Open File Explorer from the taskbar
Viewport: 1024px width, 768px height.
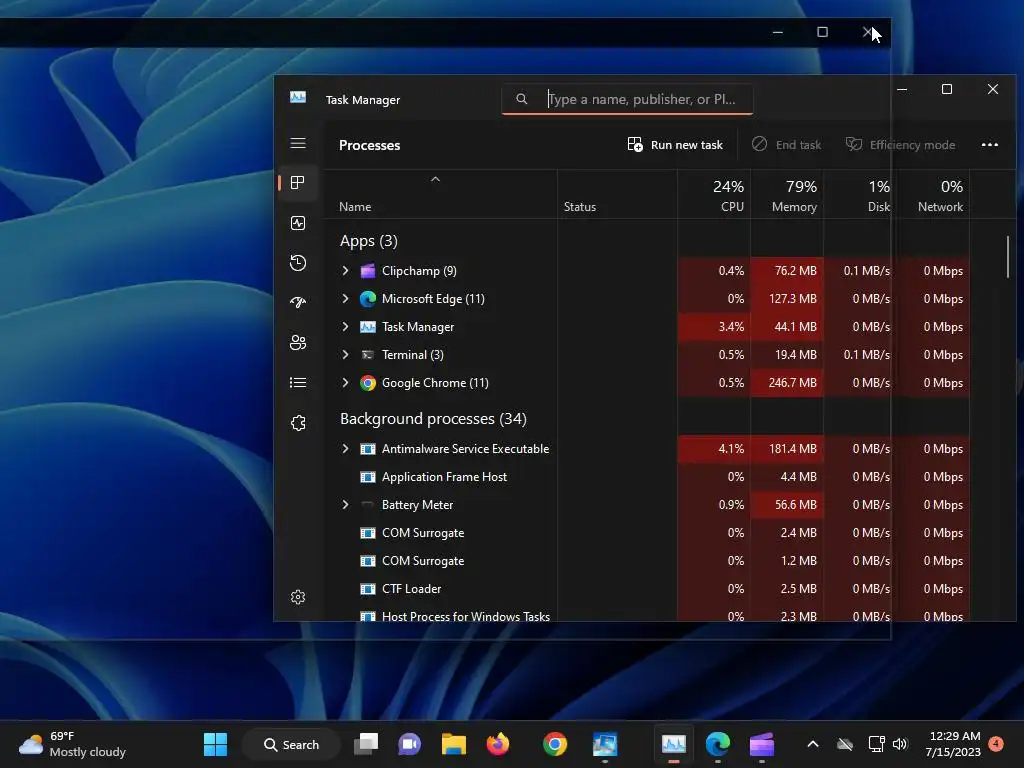tap(453, 744)
